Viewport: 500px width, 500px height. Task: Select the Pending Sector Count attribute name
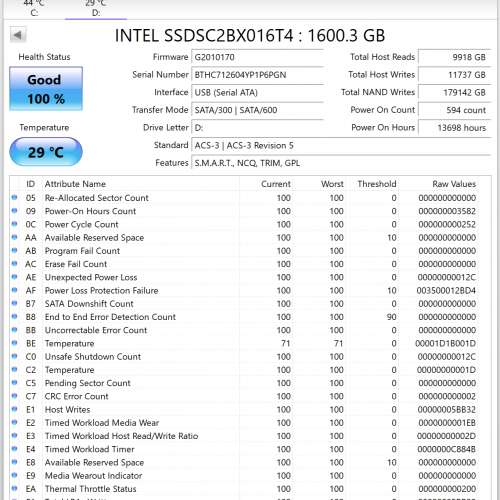88,383
